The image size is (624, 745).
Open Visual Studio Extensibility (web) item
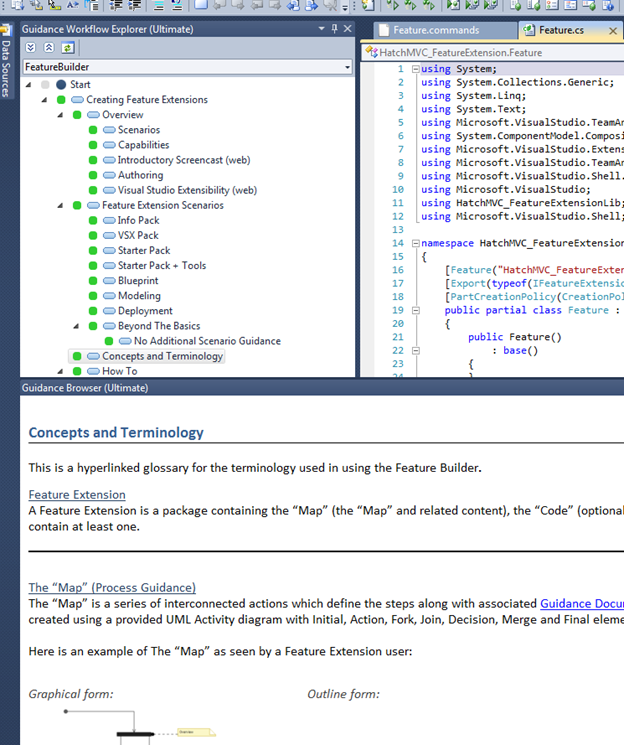click(x=187, y=190)
